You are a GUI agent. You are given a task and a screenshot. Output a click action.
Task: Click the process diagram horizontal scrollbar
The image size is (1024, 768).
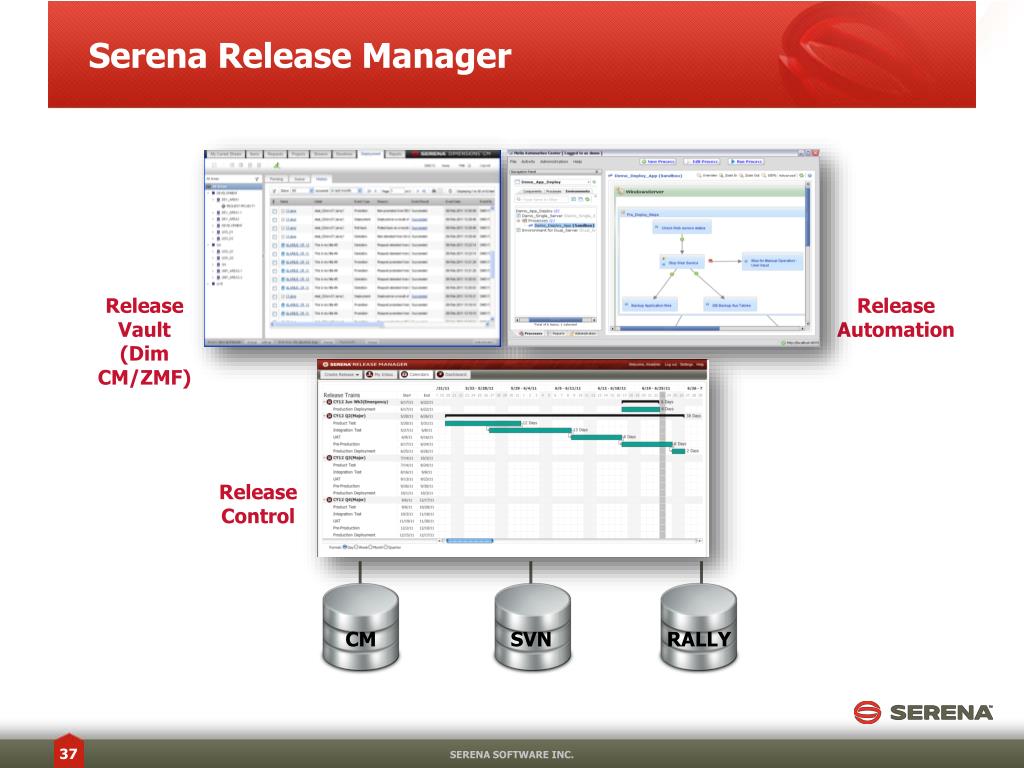pos(708,328)
